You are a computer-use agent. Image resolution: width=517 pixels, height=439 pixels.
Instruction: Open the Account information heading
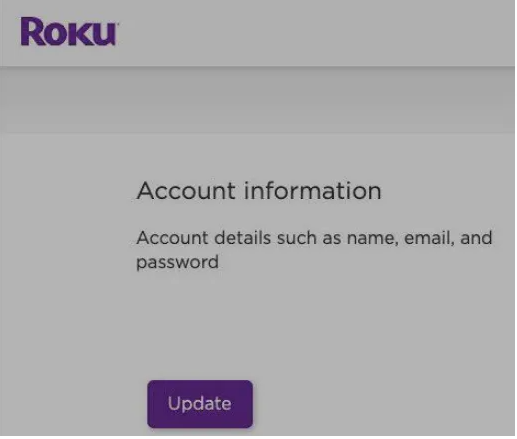(259, 191)
